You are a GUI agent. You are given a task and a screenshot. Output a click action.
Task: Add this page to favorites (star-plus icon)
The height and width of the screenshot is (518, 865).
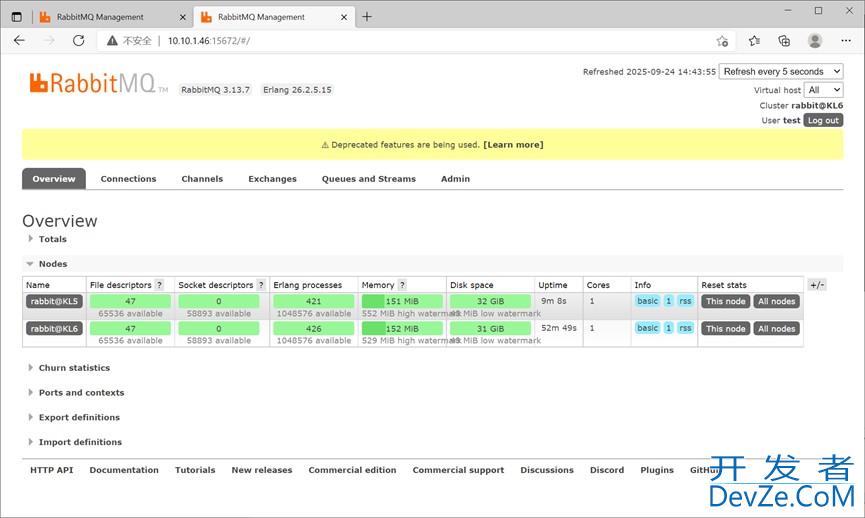[x=722, y=41]
